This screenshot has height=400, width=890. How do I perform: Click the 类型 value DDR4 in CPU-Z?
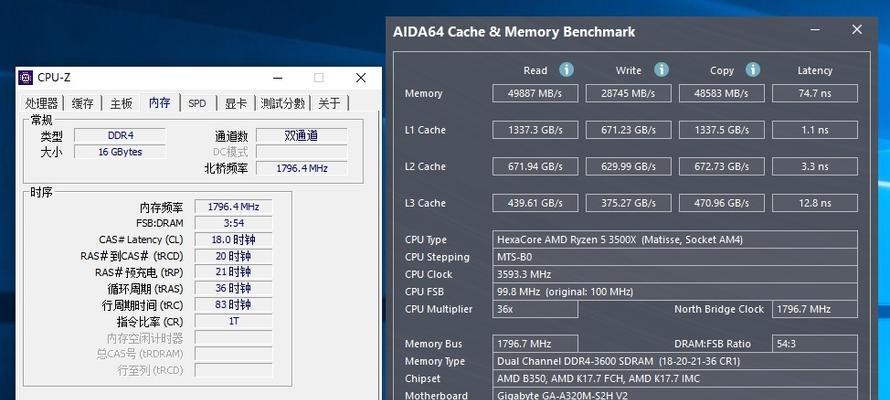click(120, 136)
